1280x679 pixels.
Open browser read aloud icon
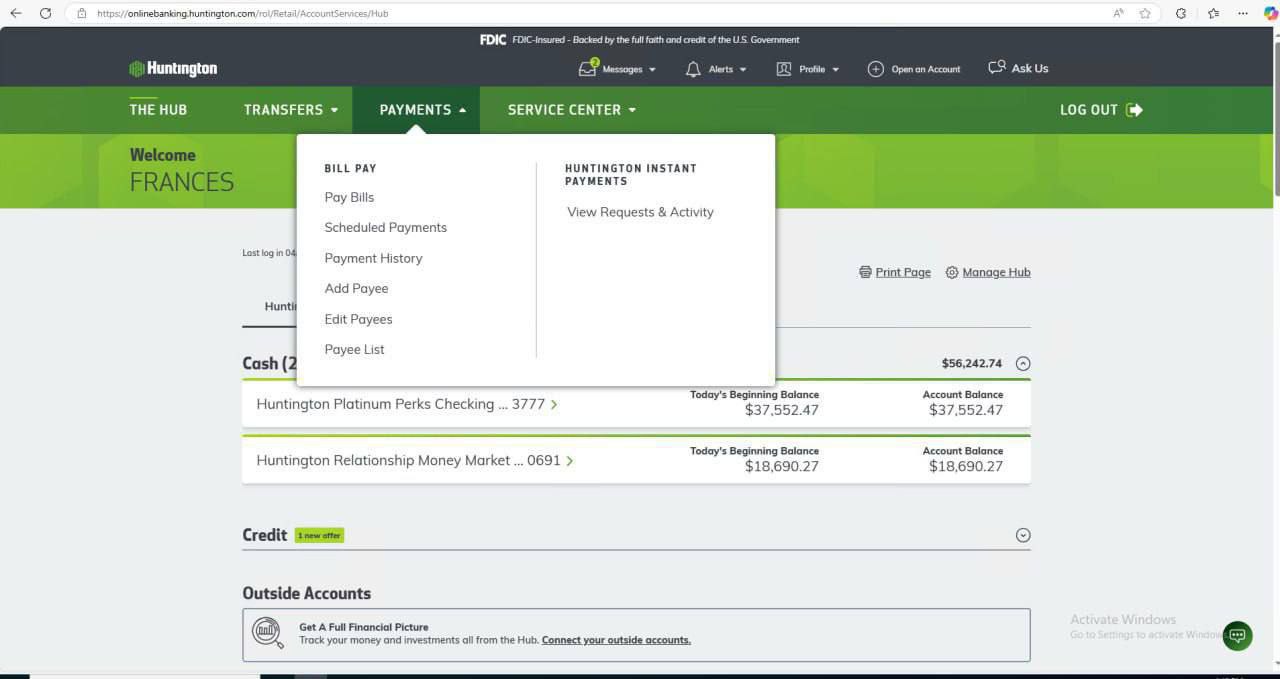tap(1118, 13)
